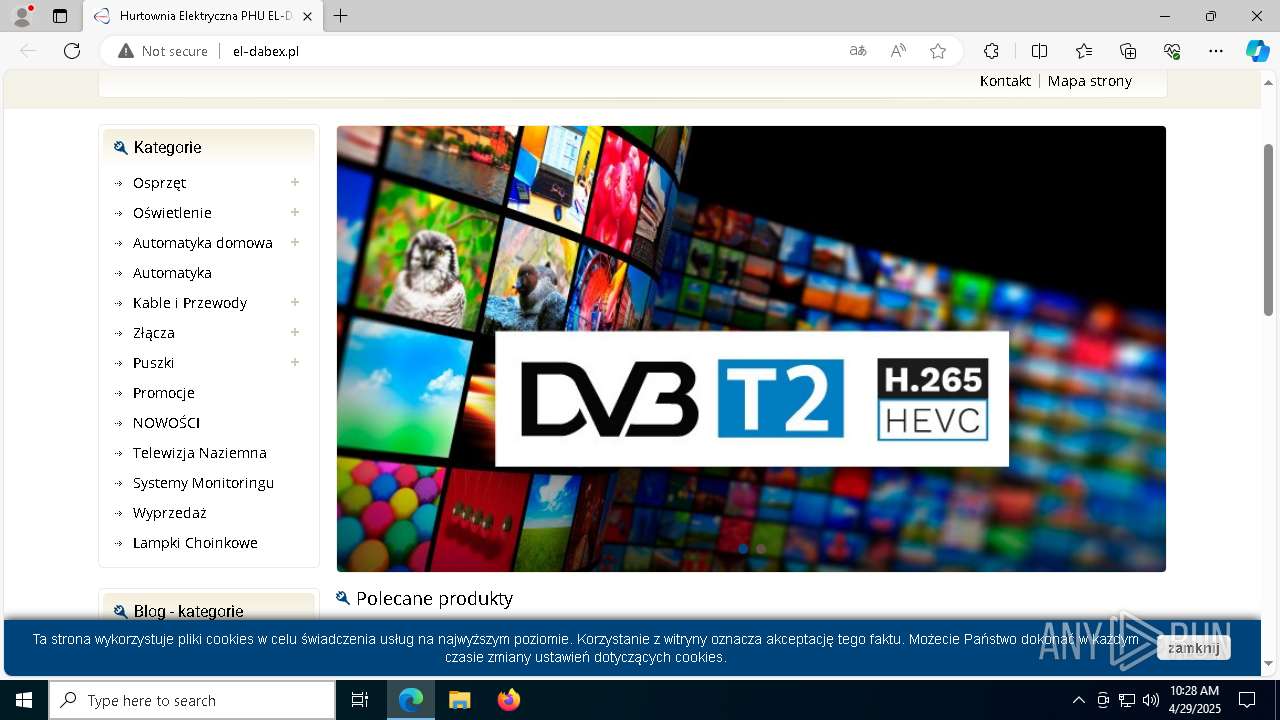
Task: Open the translate page icon
Action: coord(858,51)
